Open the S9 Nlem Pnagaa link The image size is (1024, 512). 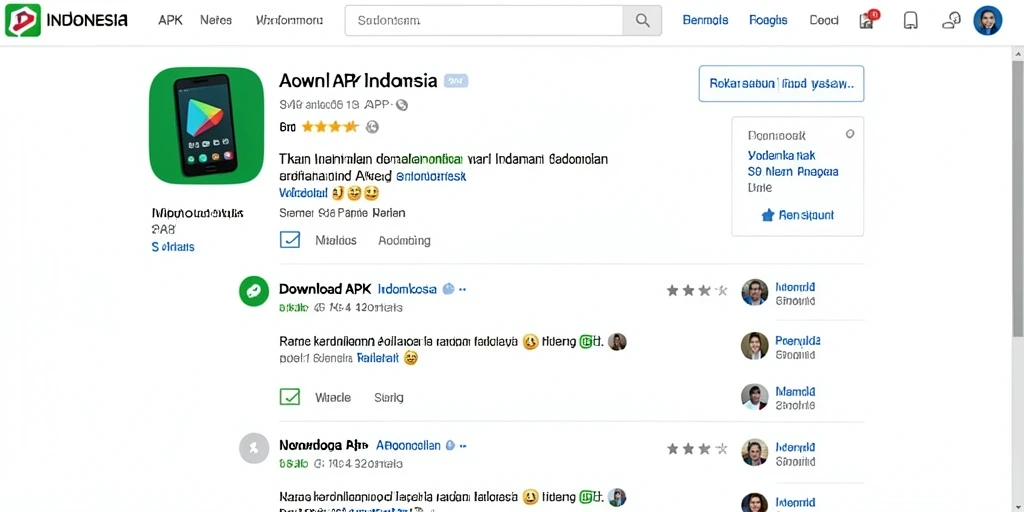click(x=793, y=172)
